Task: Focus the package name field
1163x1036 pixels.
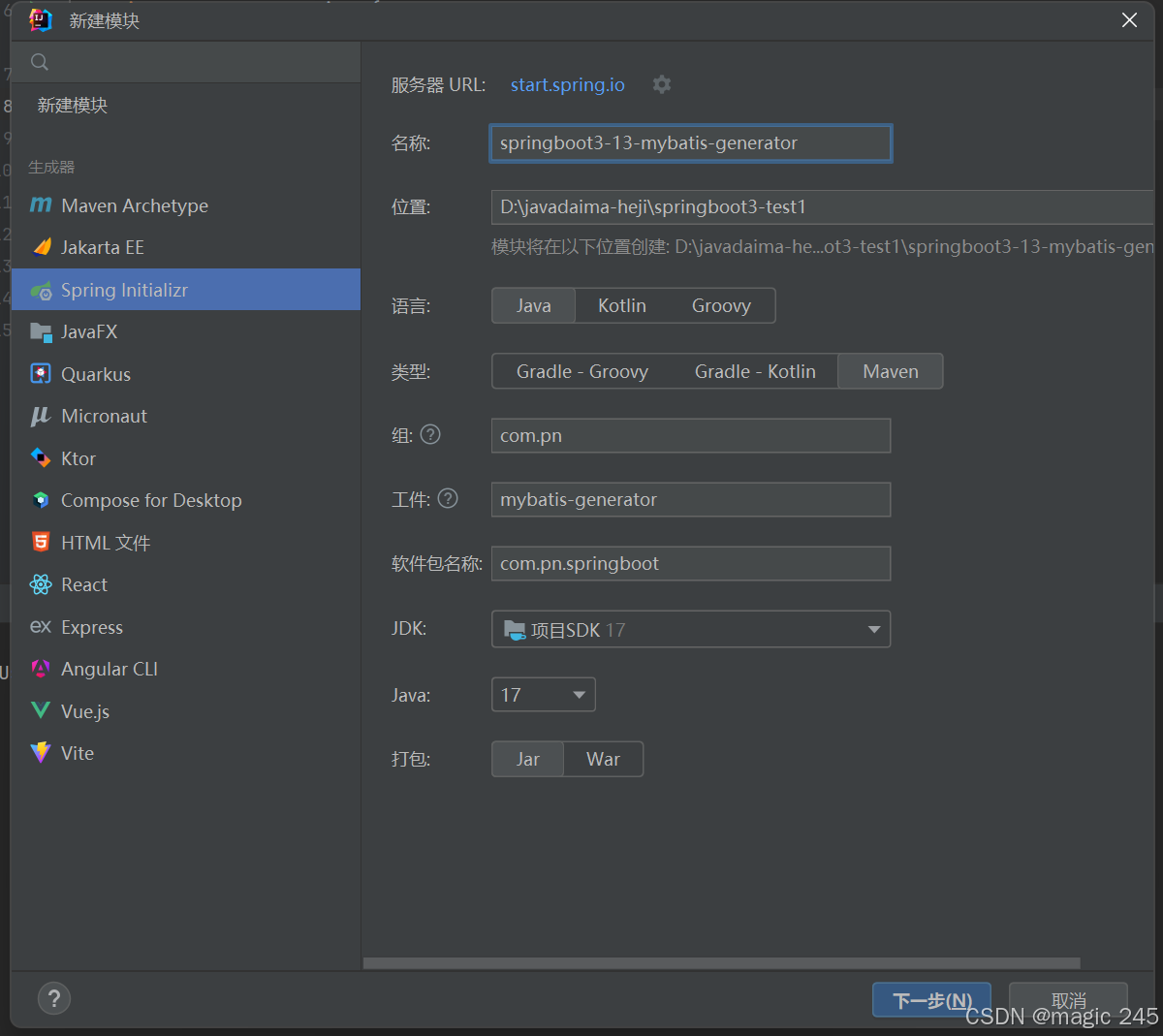Action: (691, 563)
